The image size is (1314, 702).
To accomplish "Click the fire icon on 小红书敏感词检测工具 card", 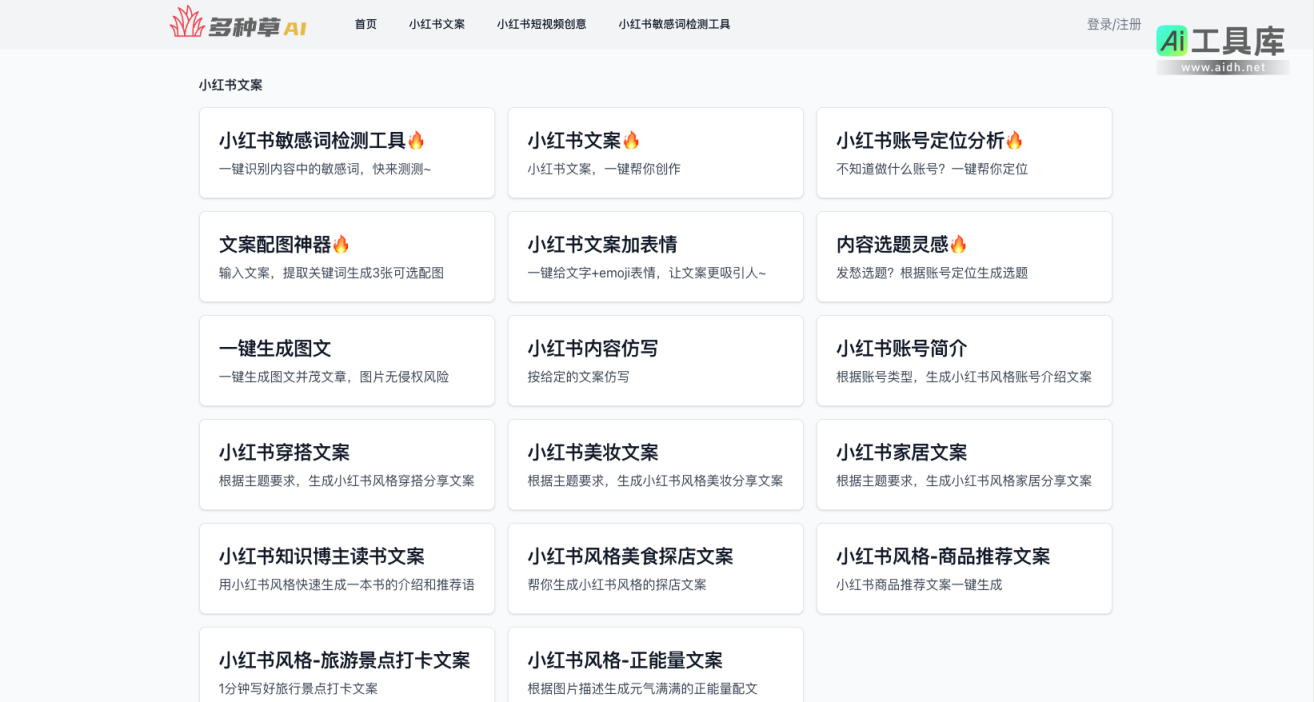I will coord(417,140).
